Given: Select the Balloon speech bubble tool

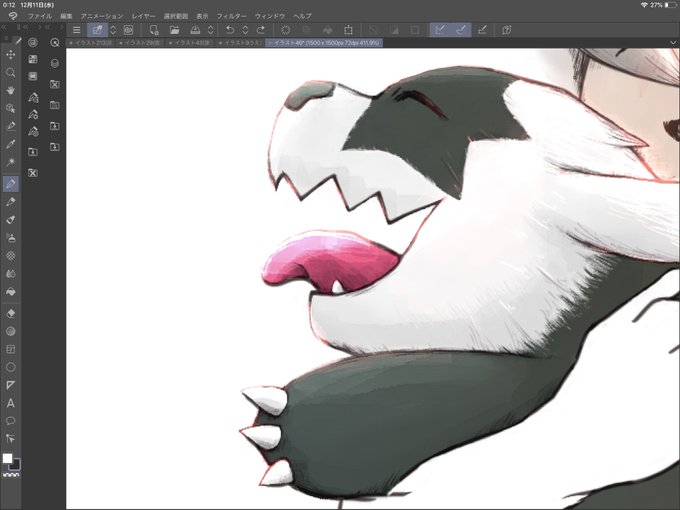Looking at the screenshot, I should tap(11, 421).
